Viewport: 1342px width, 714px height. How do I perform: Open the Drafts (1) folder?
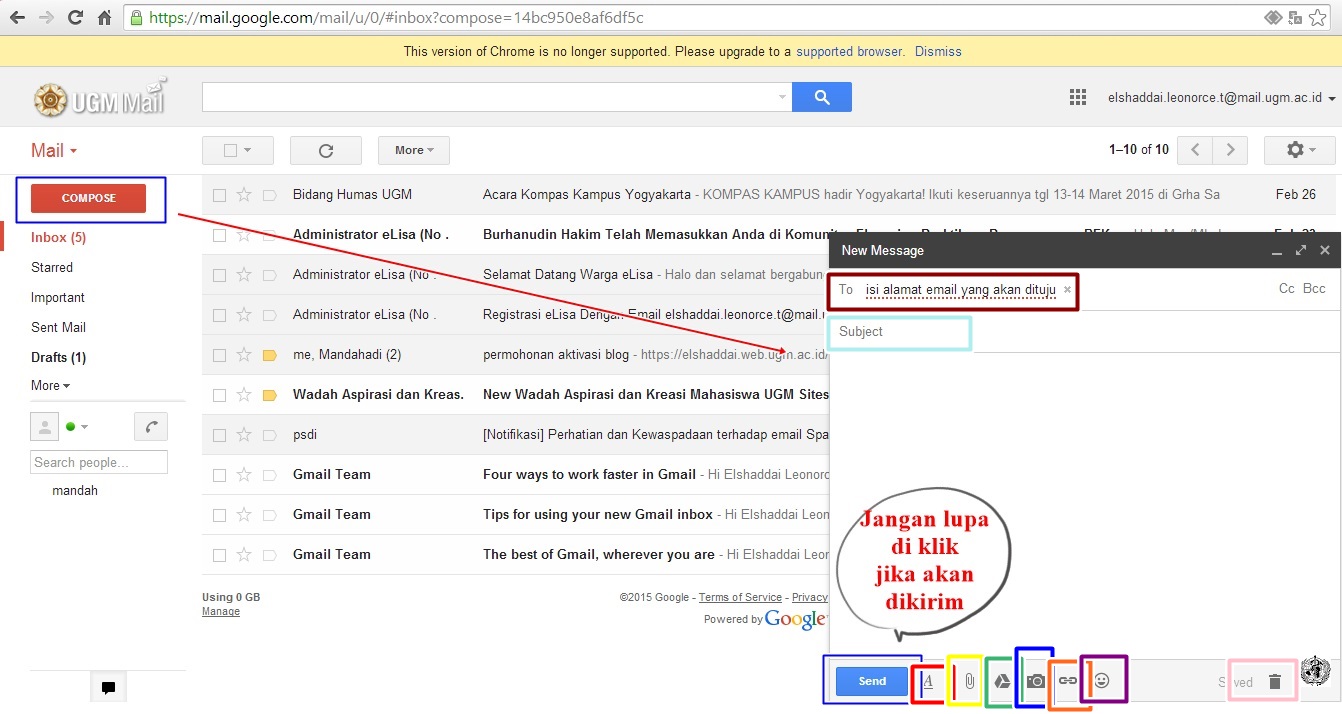coord(58,358)
